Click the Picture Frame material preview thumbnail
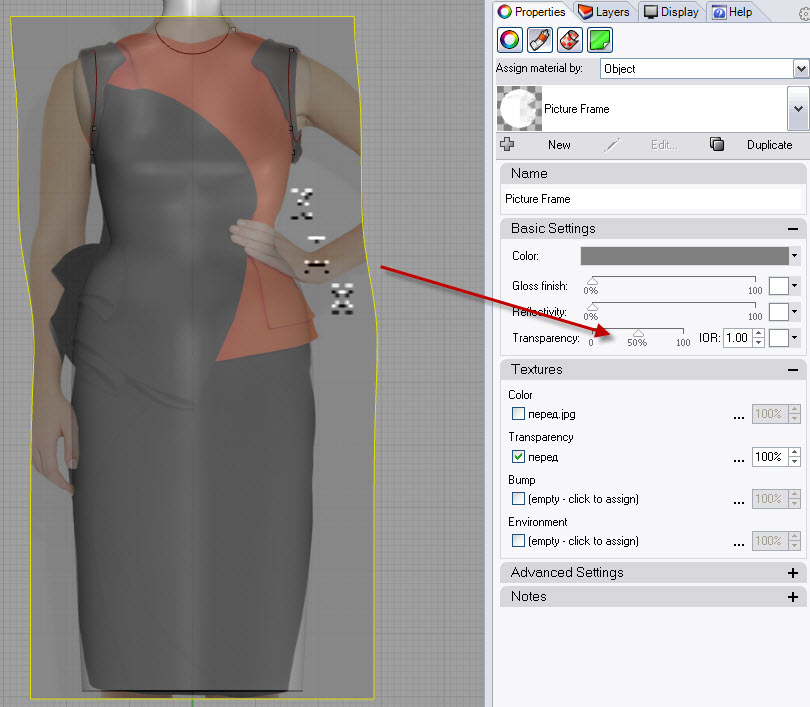Viewport: 810px width, 707px height. pyautogui.click(x=518, y=108)
